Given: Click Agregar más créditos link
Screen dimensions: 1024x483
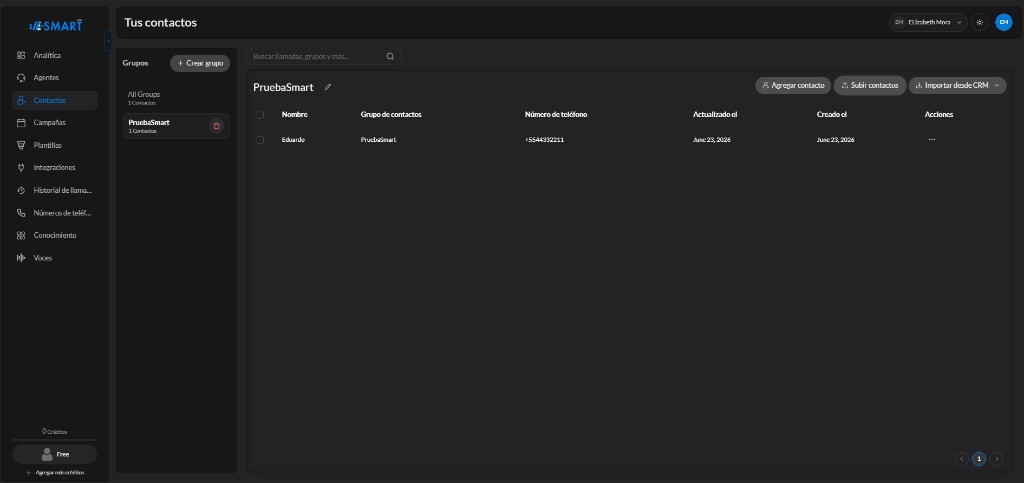Looking at the screenshot, I should [x=55, y=473].
